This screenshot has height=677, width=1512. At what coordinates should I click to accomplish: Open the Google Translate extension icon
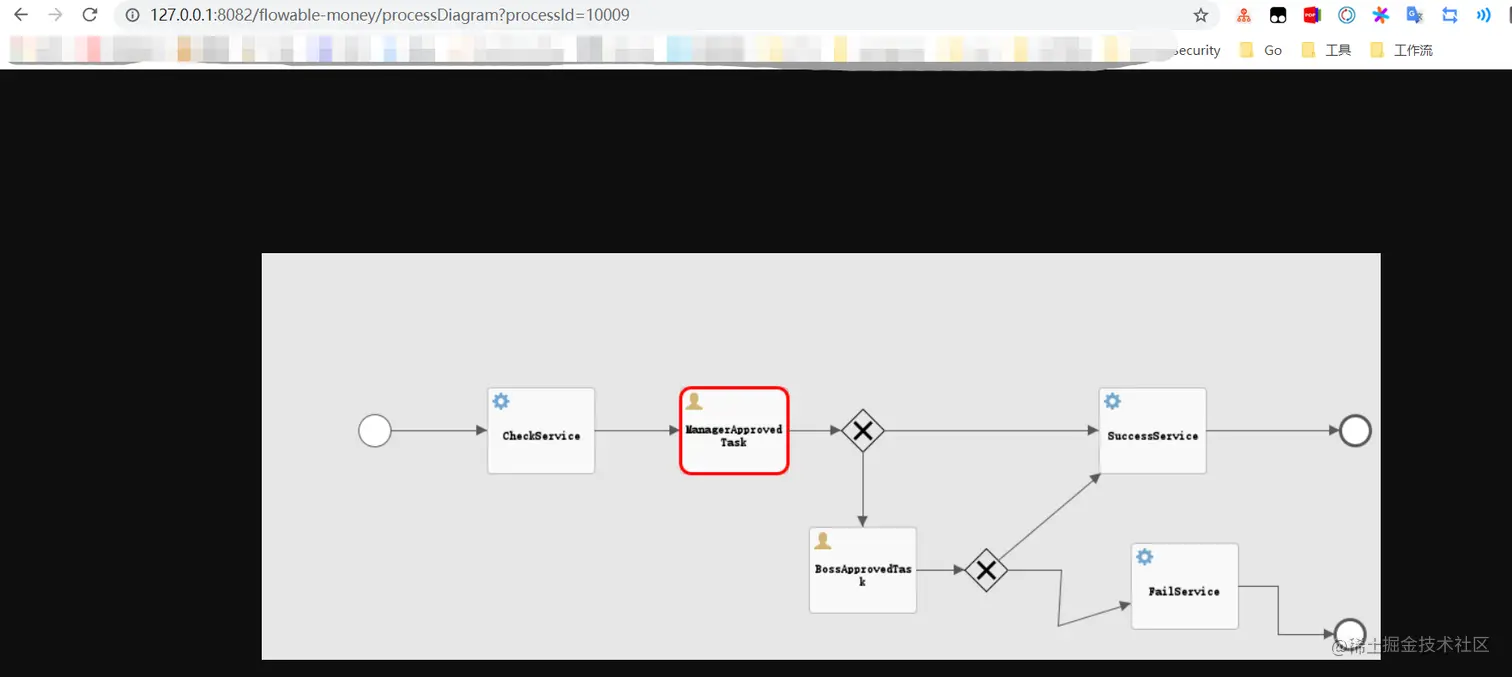tap(1415, 15)
